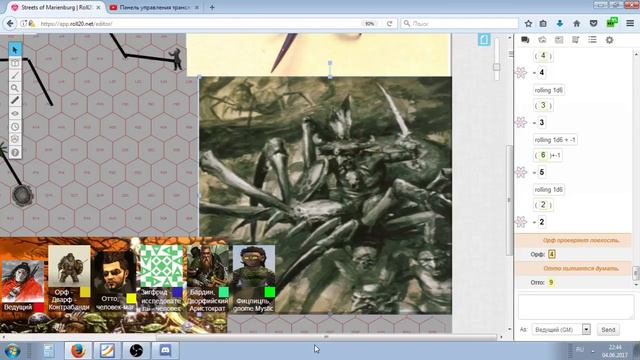Select the arrow Select tool in toolbox
640x360 pixels.
15,50
